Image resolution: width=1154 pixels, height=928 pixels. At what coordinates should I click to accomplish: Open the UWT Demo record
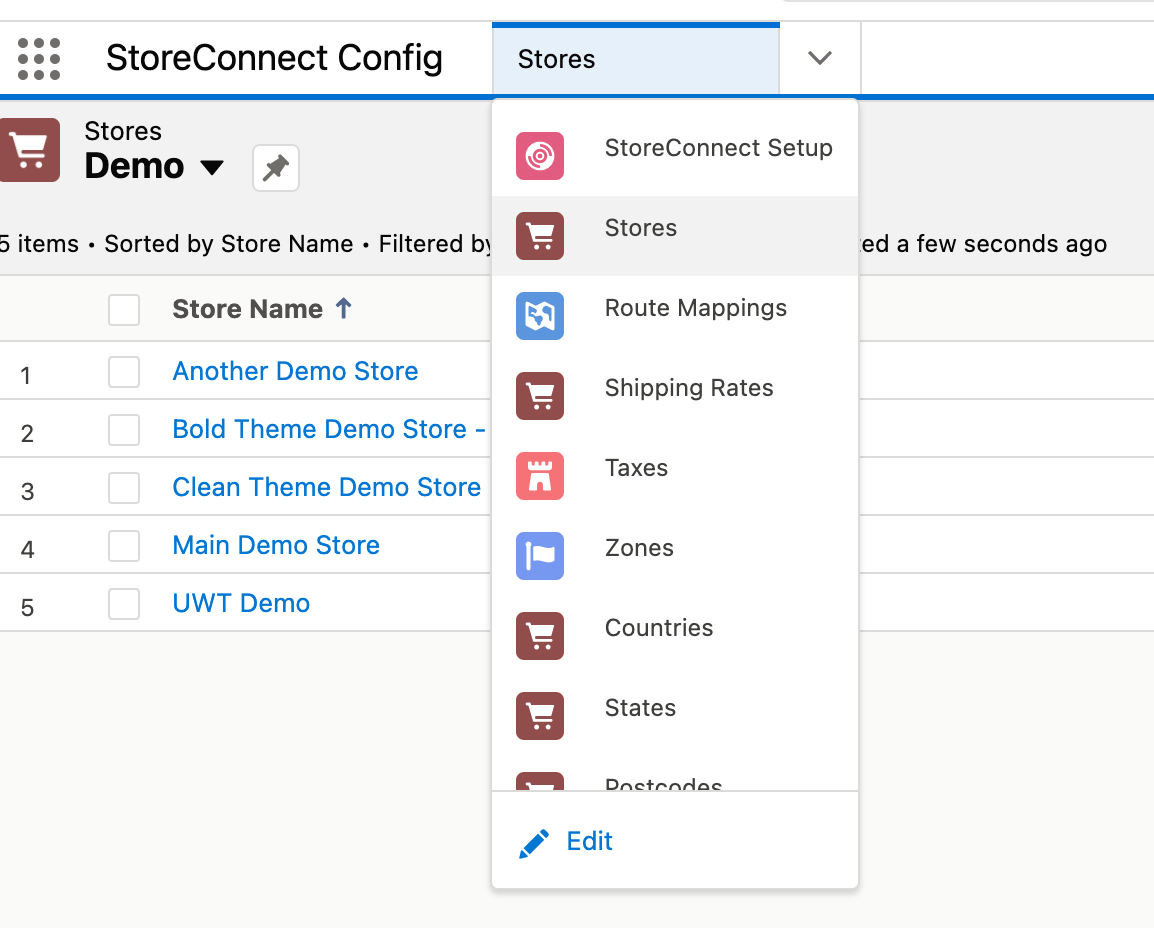coord(241,603)
